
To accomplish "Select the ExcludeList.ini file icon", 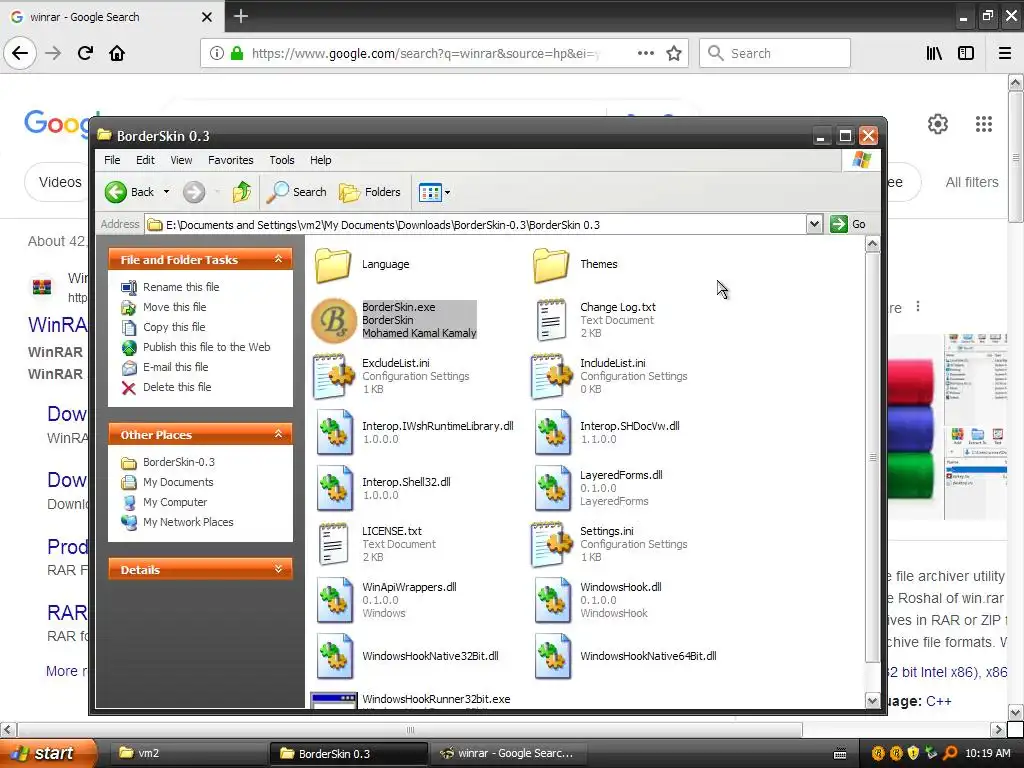I will [x=334, y=376].
